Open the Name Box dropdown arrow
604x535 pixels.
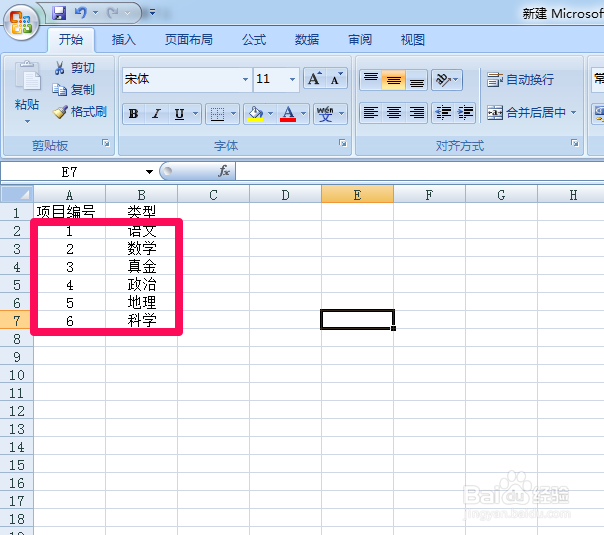coord(149,172)
